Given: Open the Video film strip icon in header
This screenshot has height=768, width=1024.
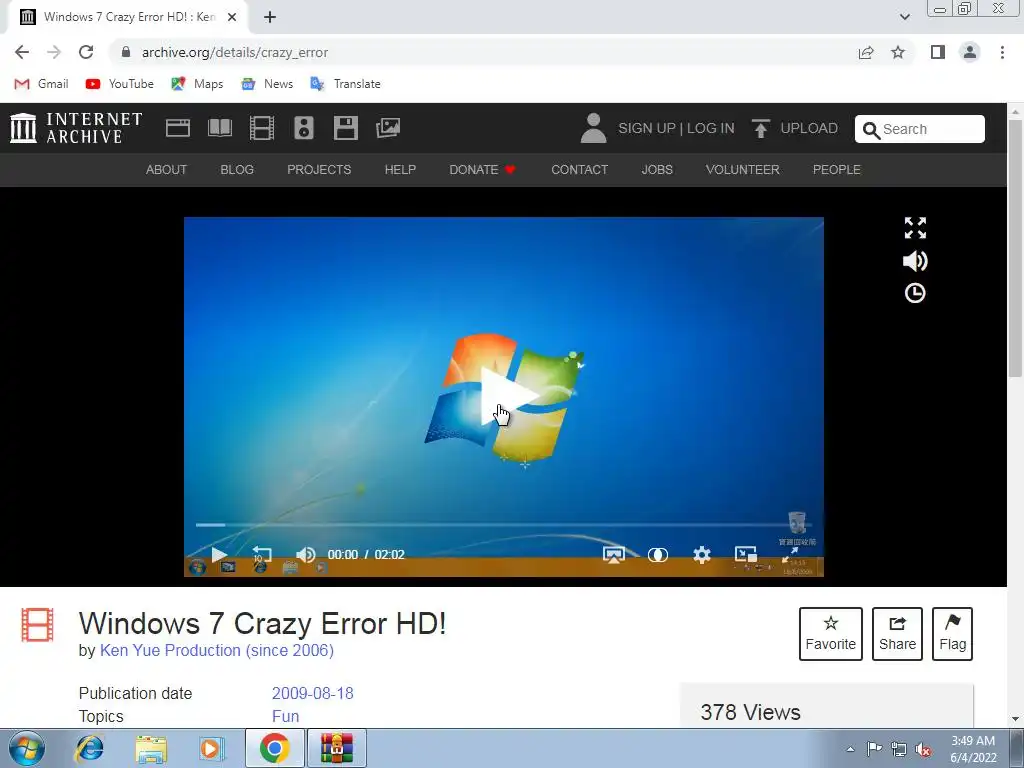Looking at the screenshot, I should click(262, 128).
